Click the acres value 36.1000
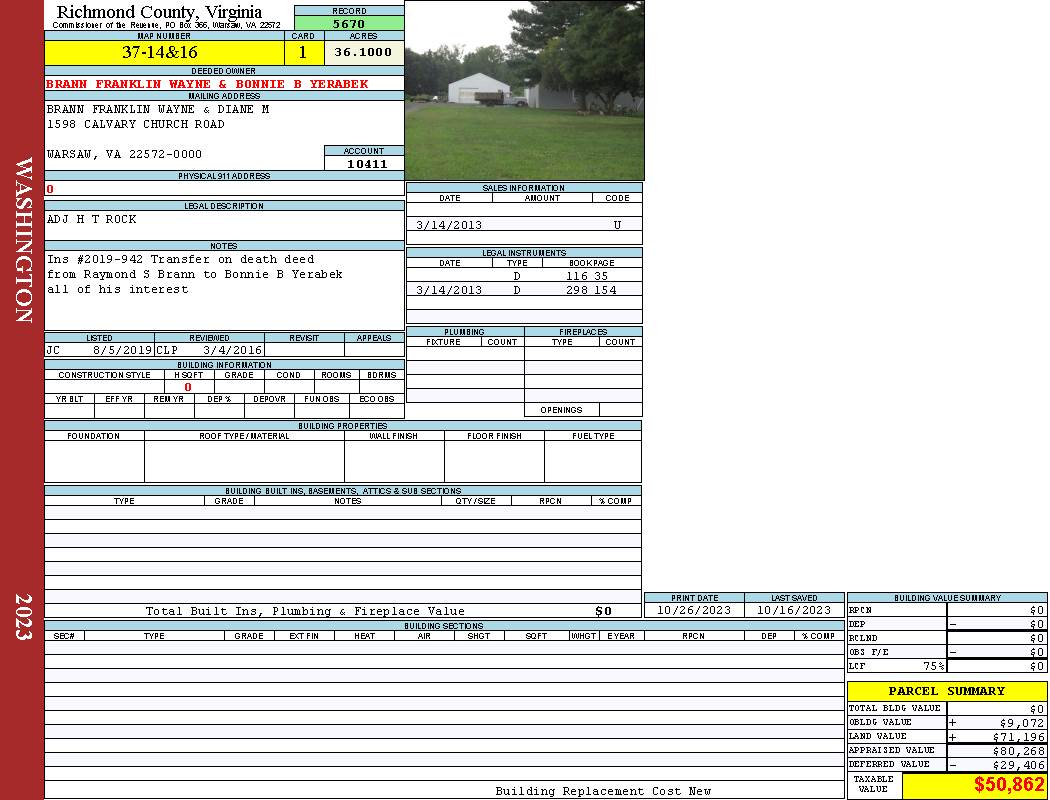The width and height of the screenshot is (1050, 800). [363, 52]
